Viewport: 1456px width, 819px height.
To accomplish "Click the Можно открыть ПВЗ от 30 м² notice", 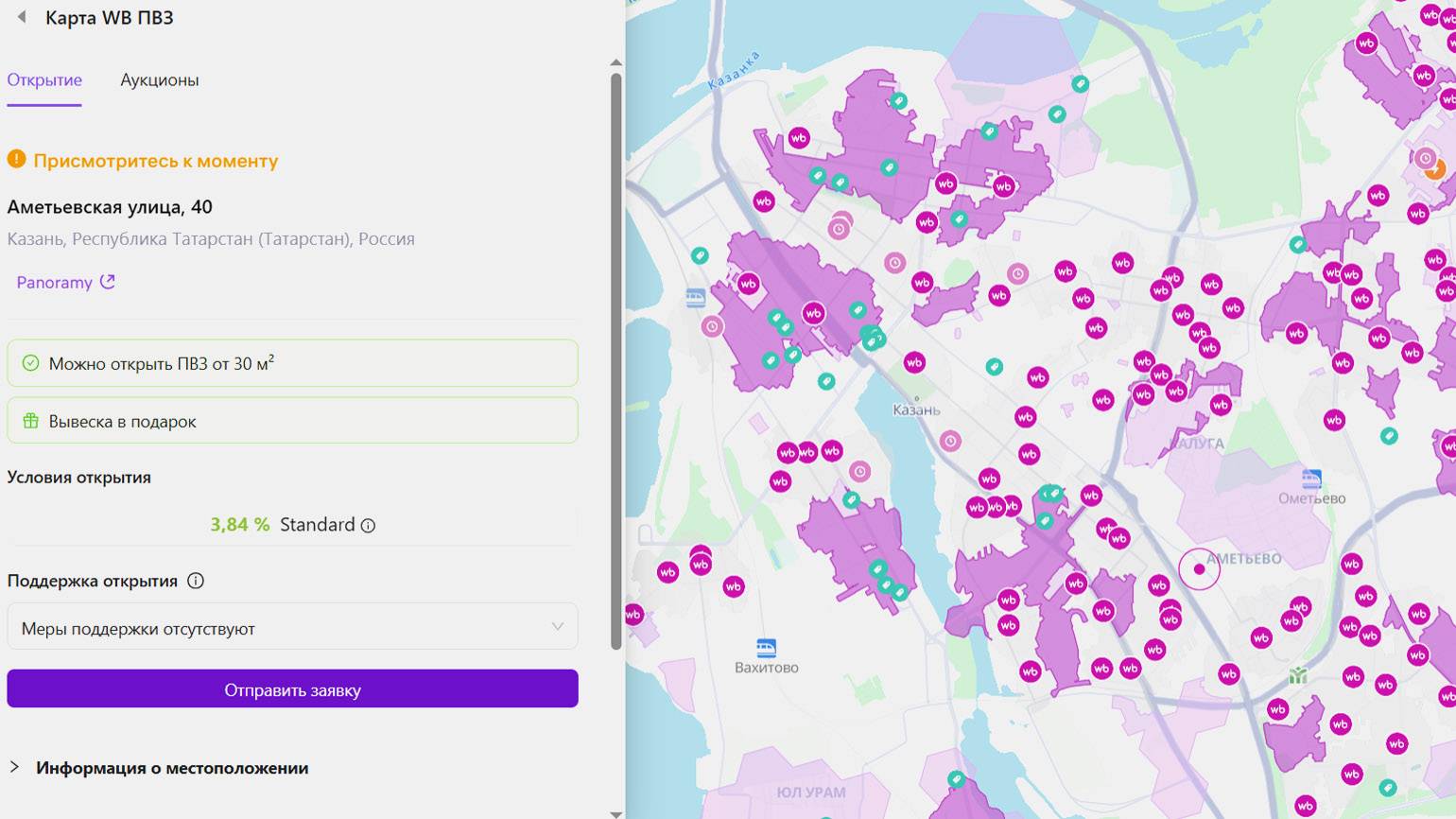I will click(292, 363).
